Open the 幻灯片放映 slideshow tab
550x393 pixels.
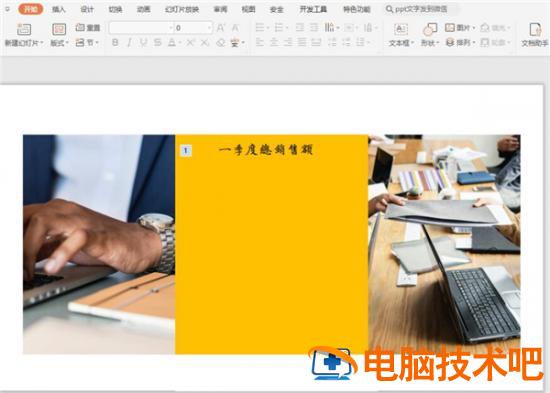(x=182, y=9)
